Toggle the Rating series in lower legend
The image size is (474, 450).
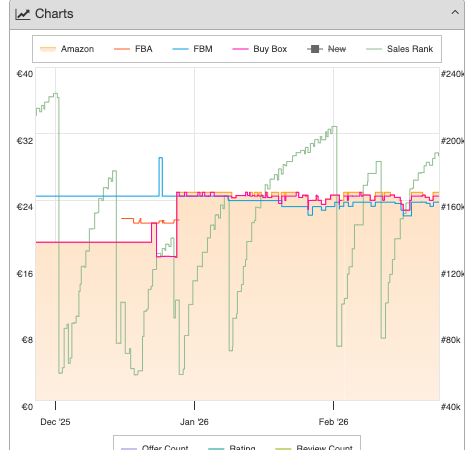click(x=232, y=447)
